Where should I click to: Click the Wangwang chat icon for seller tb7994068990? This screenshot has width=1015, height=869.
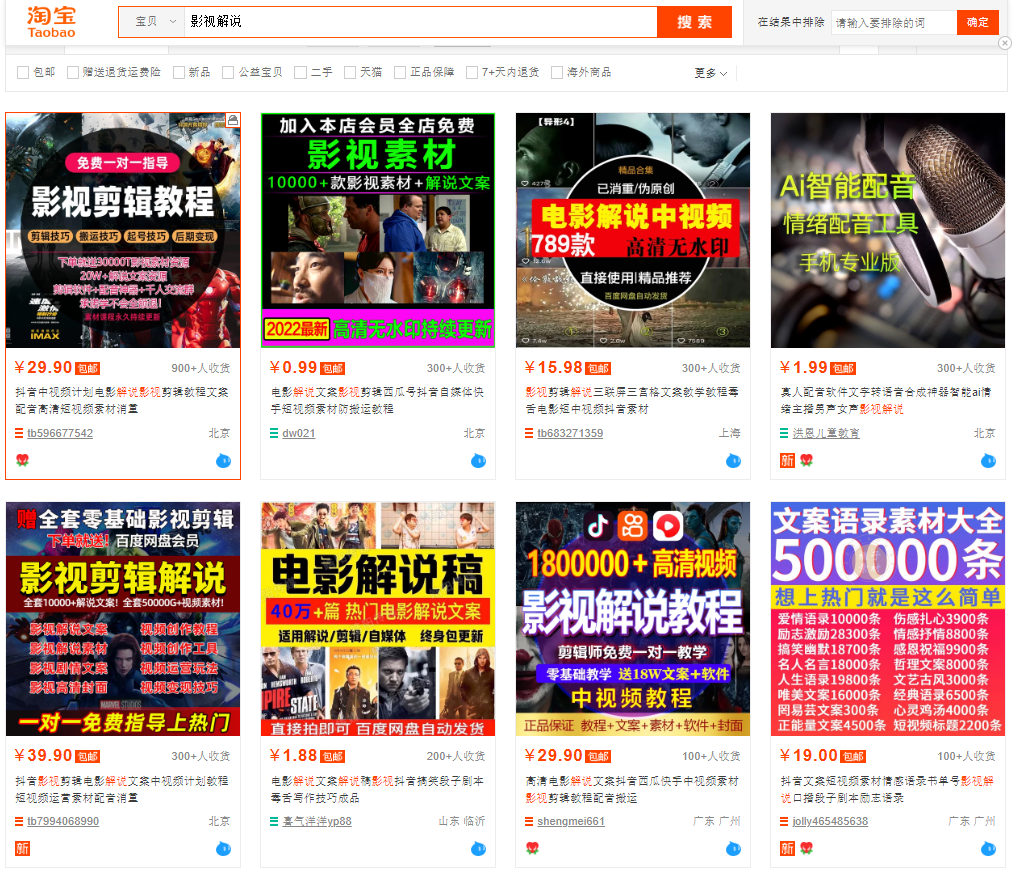[223, 849]
